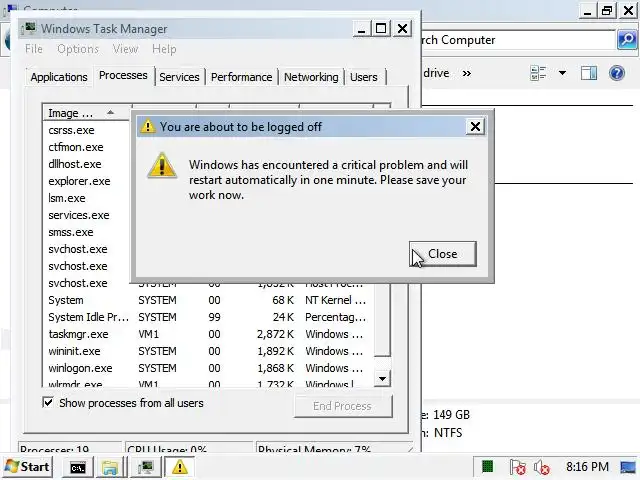Open the Networking tab
The width and height of the screenshot is (640, 480).
[x=311, y=77]
